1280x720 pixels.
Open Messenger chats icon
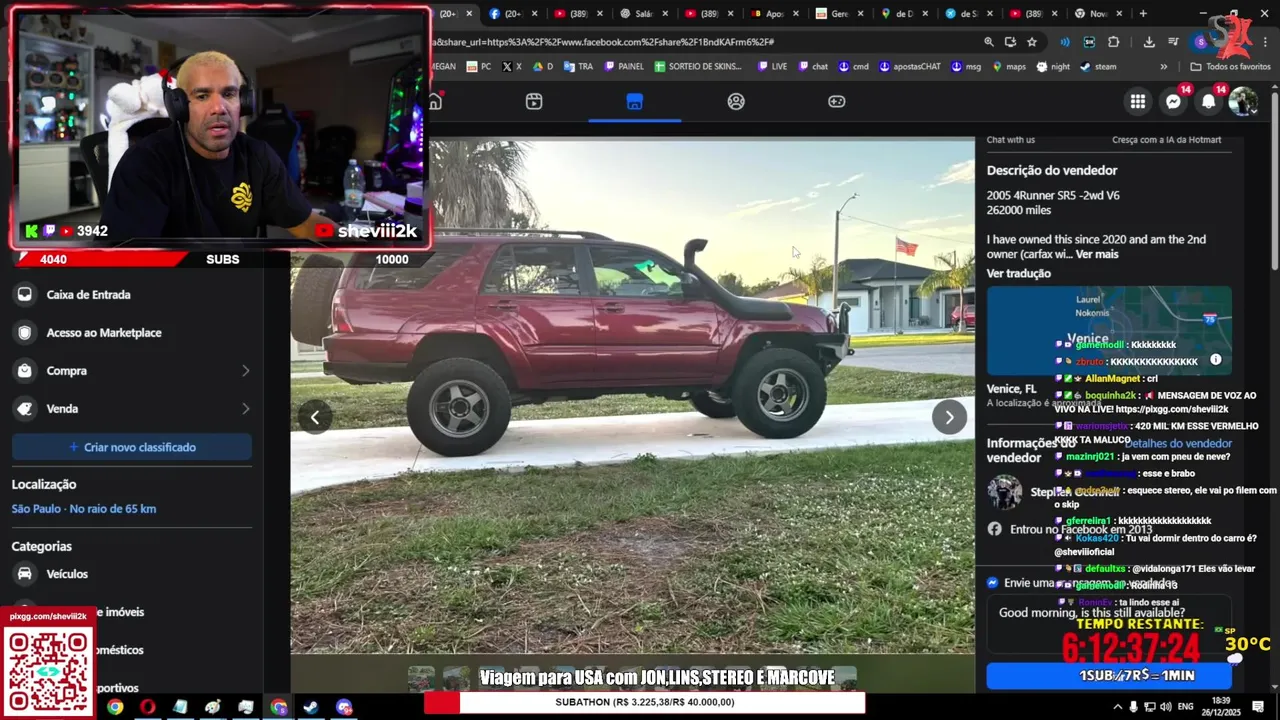[x=1173, y=101]
